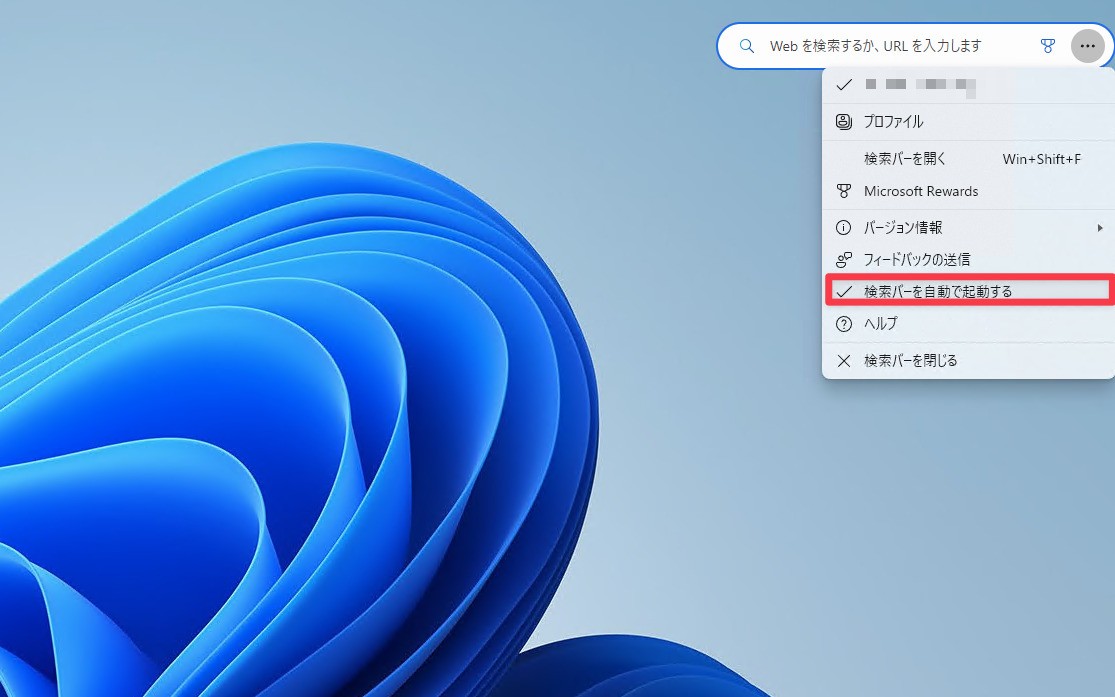Viewport: 1115px width, 697px height.
Task: Choose Microsoft Rewards label in the menu
Action: point(921,191)
